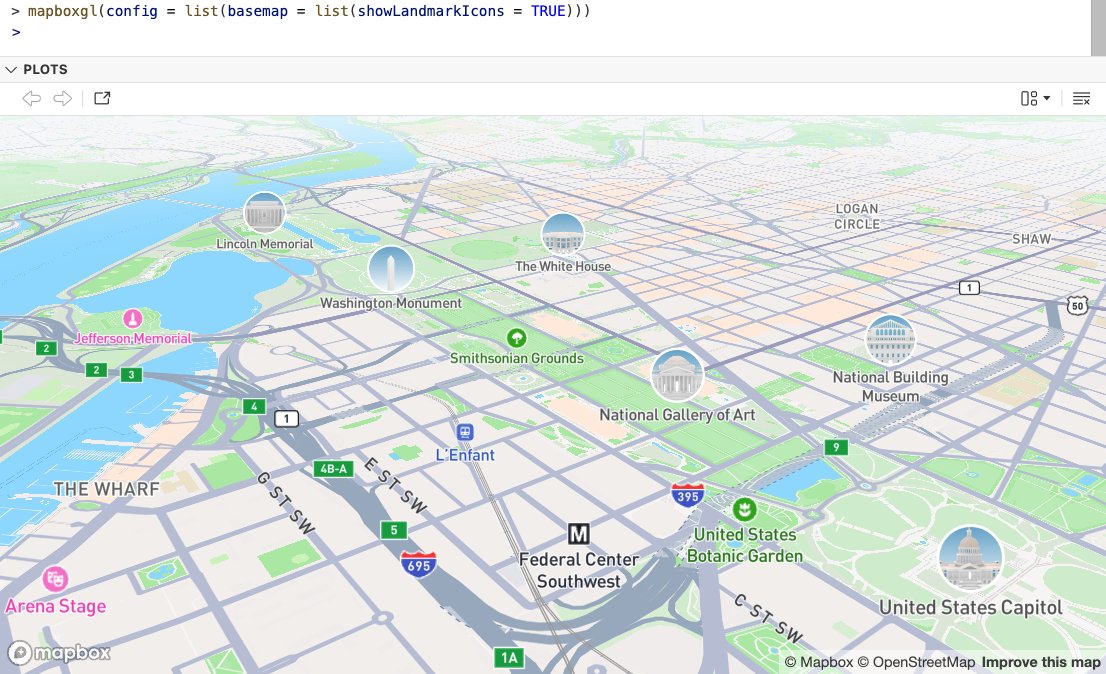The width and height of the screenshot is (1106, 674).
Task: Select the National Building Museum icon
Action: click(890, 340)
